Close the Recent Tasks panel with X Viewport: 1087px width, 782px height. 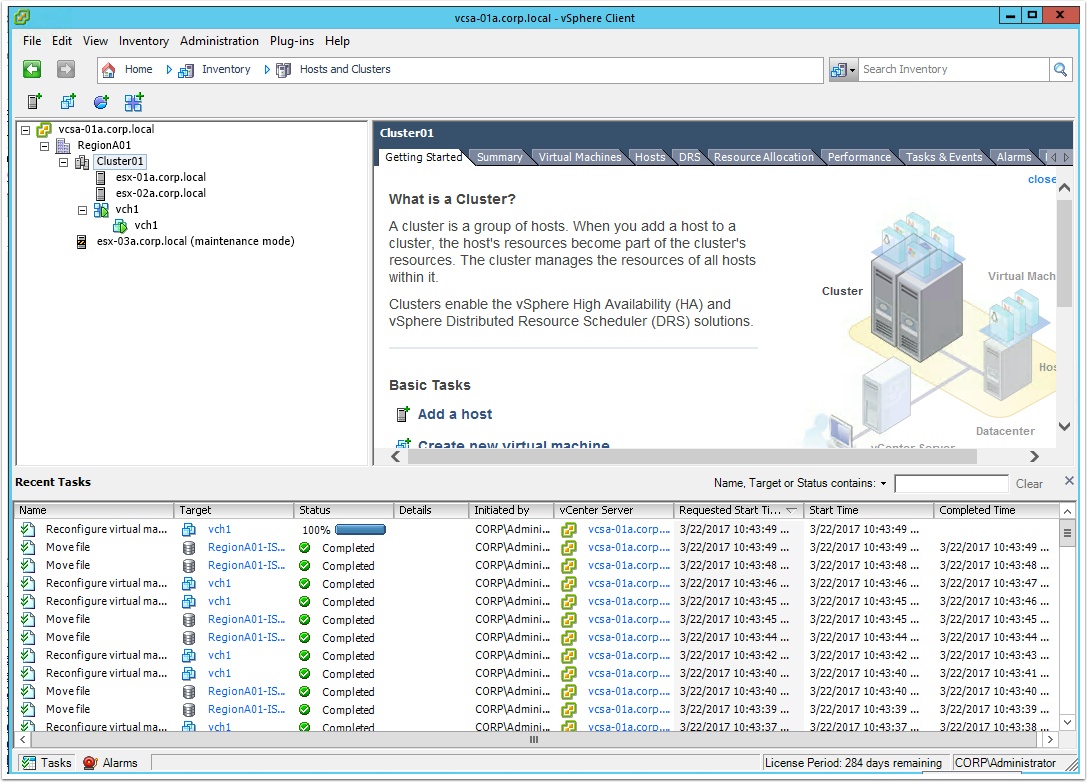click(1069, 480)
